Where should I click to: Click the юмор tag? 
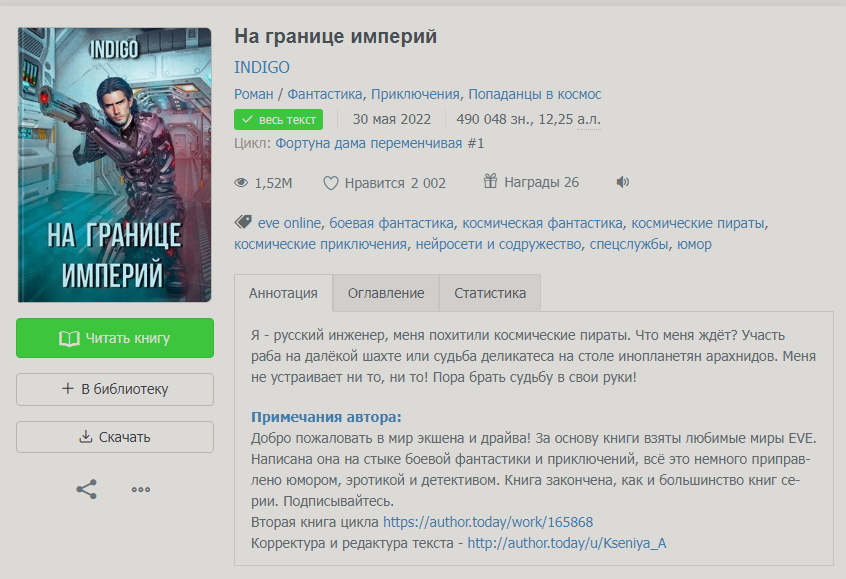coord(694,244)
